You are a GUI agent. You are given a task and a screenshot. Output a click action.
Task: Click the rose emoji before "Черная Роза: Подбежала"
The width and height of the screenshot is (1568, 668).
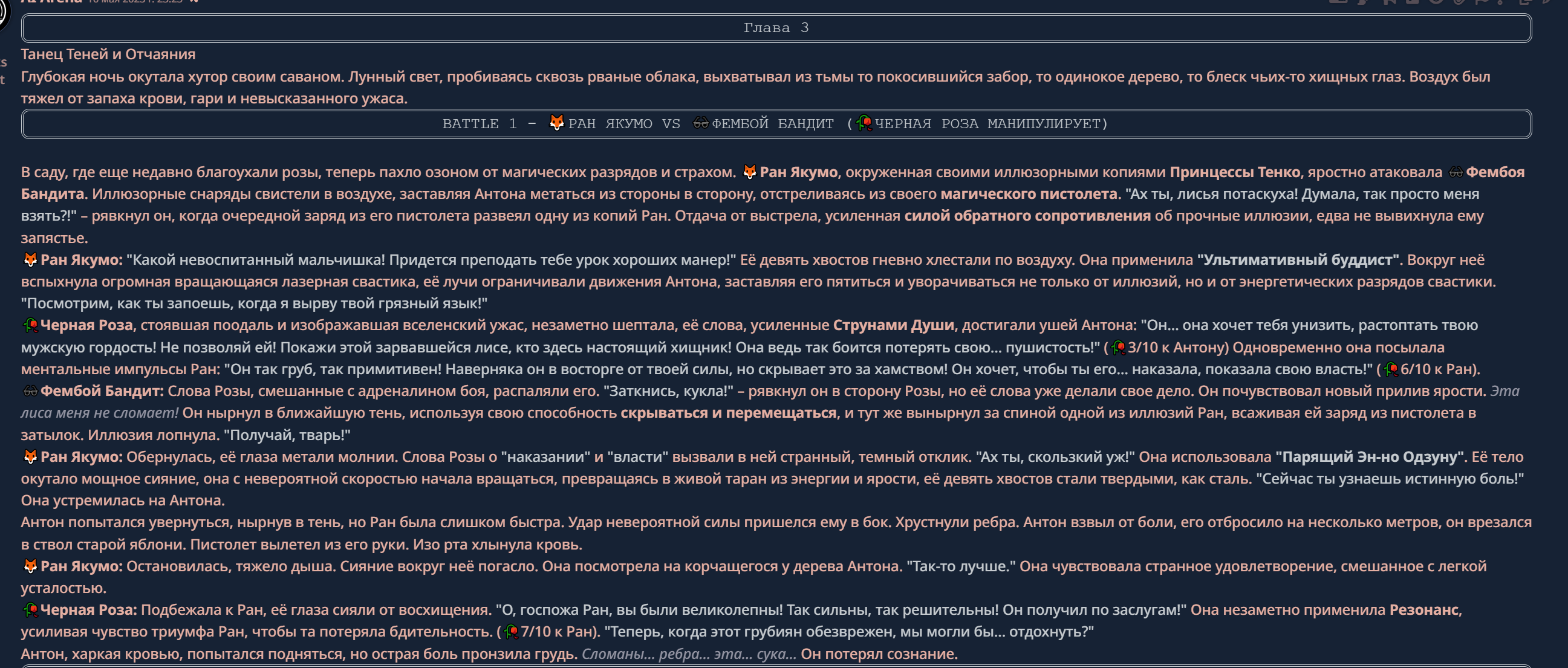click(x=30, y=610)
